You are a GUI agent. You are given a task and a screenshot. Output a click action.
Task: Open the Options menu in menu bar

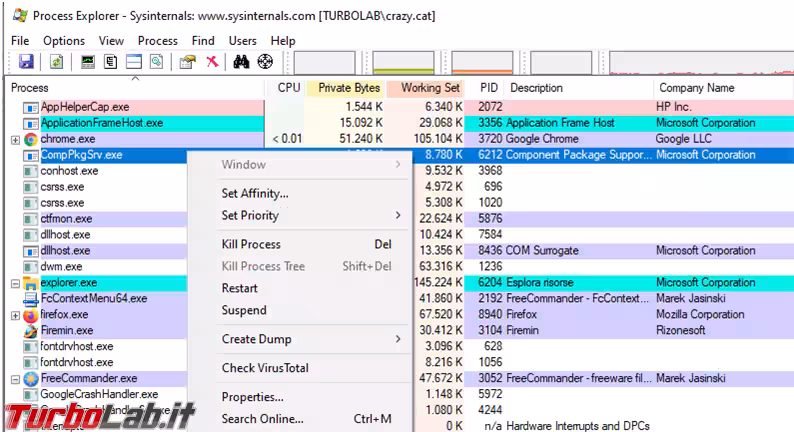(64, 41)
